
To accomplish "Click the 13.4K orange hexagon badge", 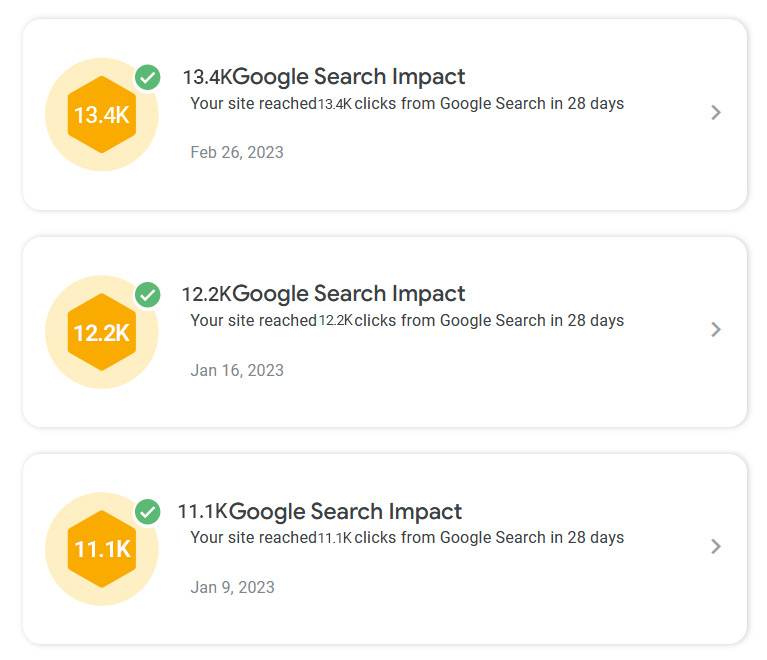I will click(x=102, y=114).
